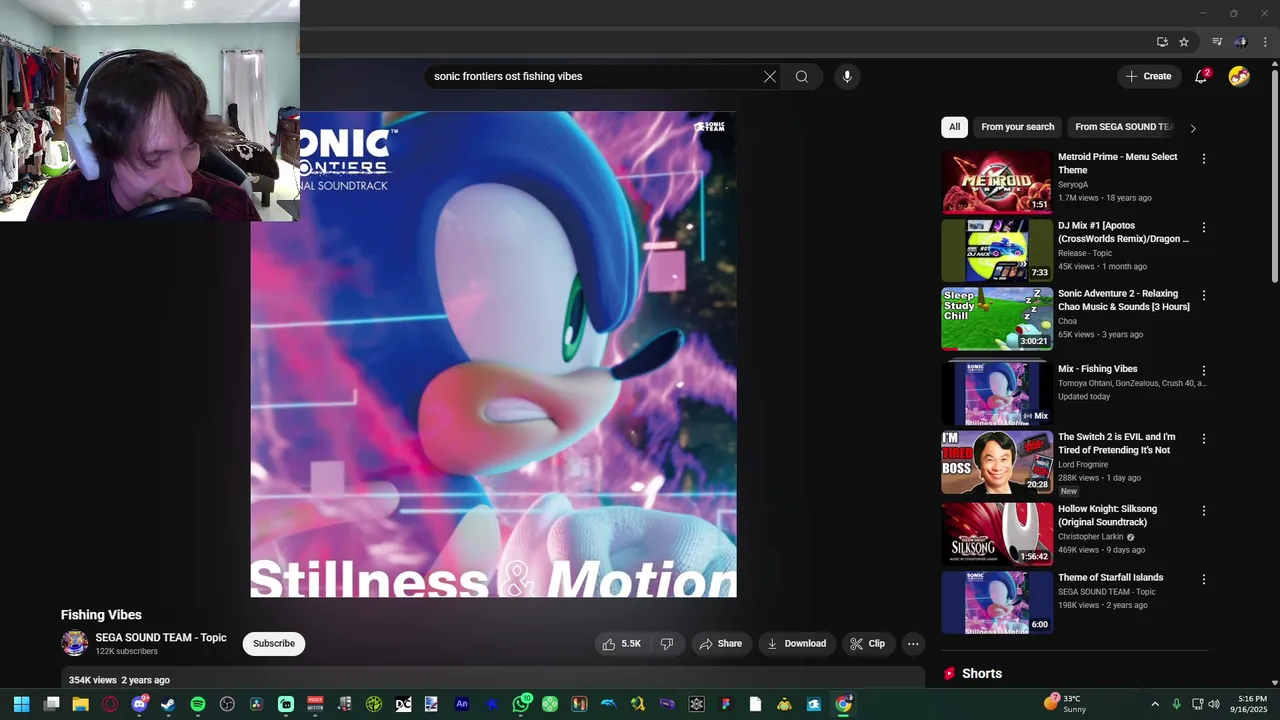This screenshot has width=1280, height=720.
Task: Subscribe to SEGA SOUND TEAM - Topic
Action: [274, 643]
